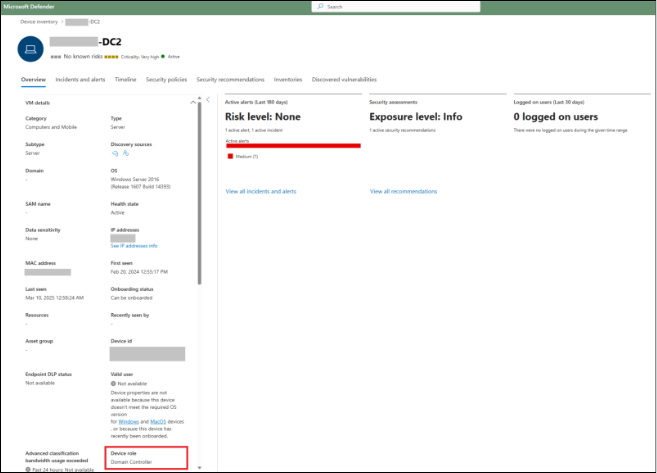Click the Last seen date value

[x=54, y=298]
